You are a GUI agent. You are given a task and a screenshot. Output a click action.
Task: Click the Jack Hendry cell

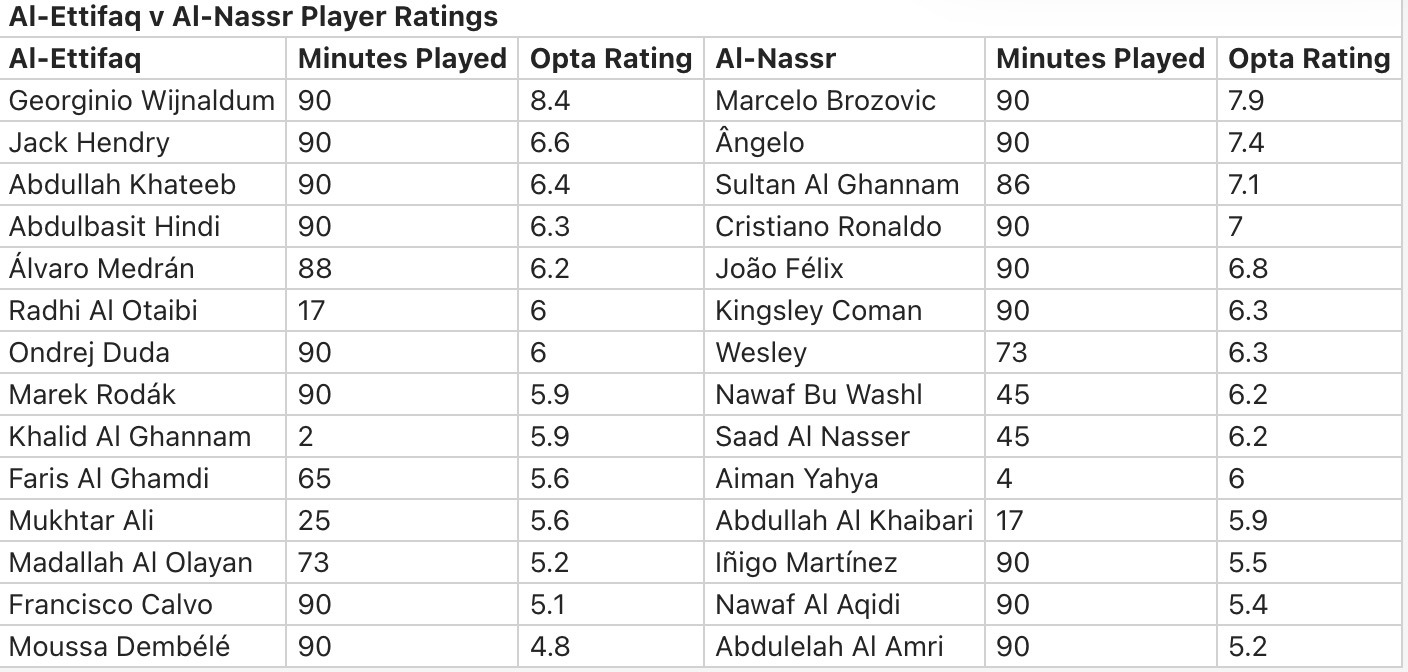89,143
